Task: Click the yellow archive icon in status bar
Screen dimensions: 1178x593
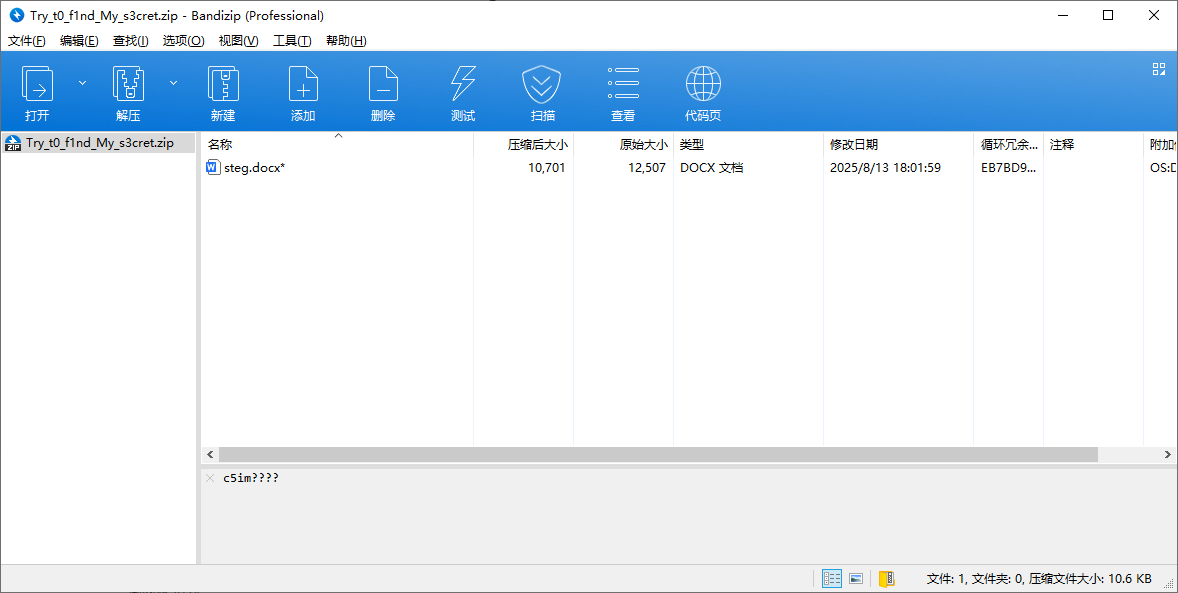Action: pyautogui.click(x=887, y=579)
